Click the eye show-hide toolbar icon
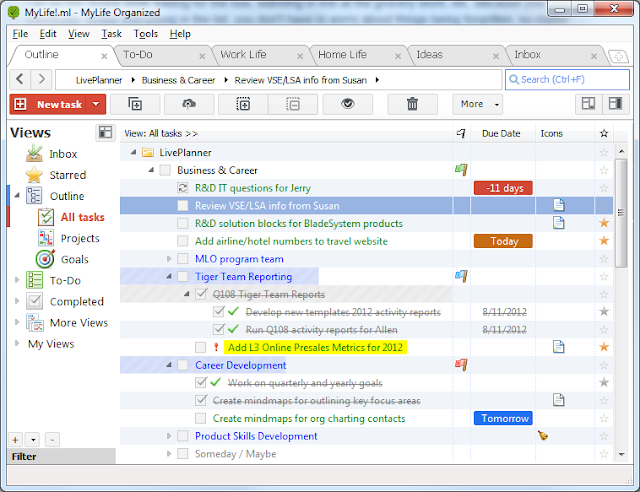The width and height of the screenshot is (640, 492). (x=347, y=105)
